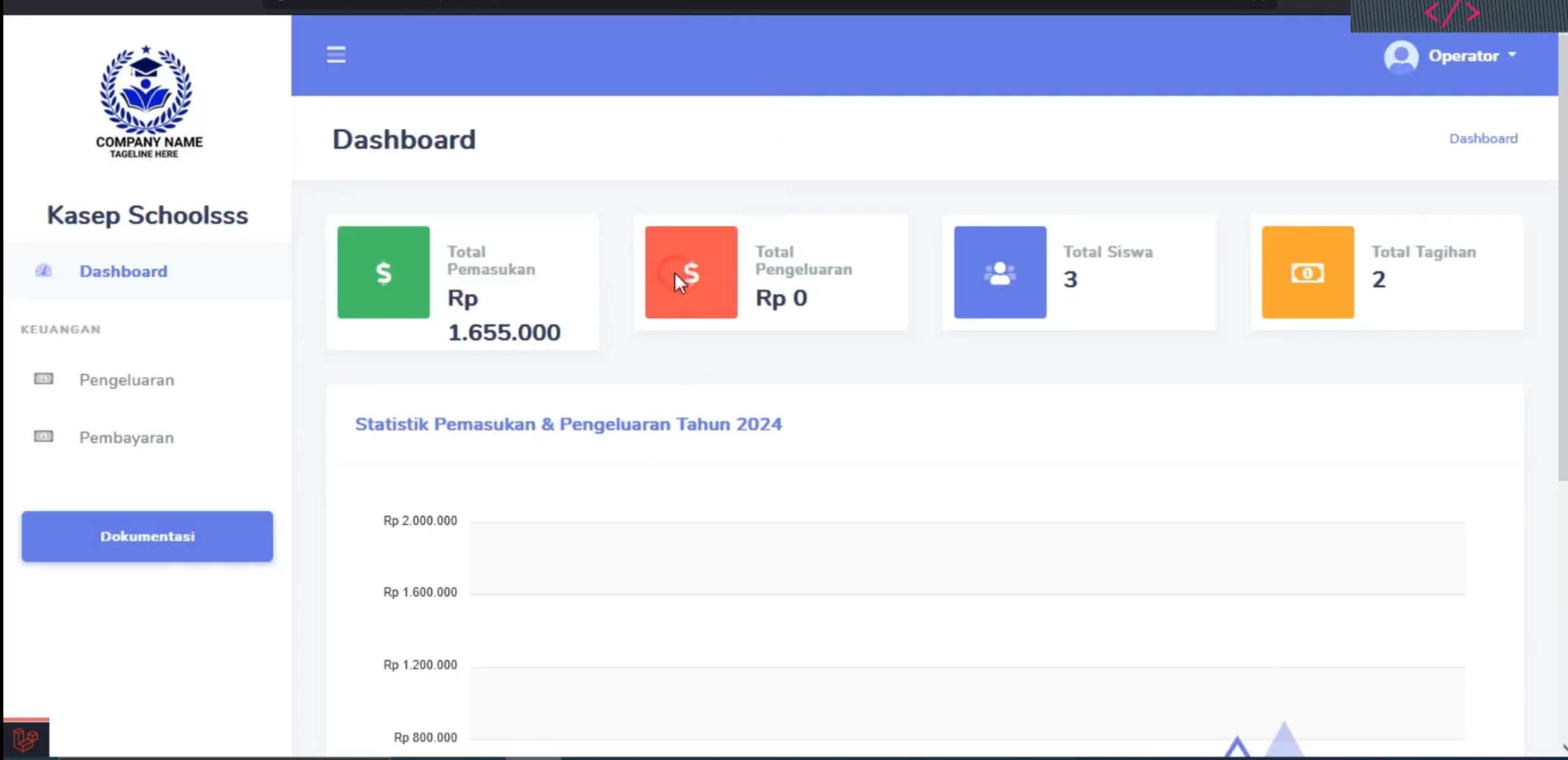
Task: Click the page vertical scrollbar
Action: pos(1562,258)
